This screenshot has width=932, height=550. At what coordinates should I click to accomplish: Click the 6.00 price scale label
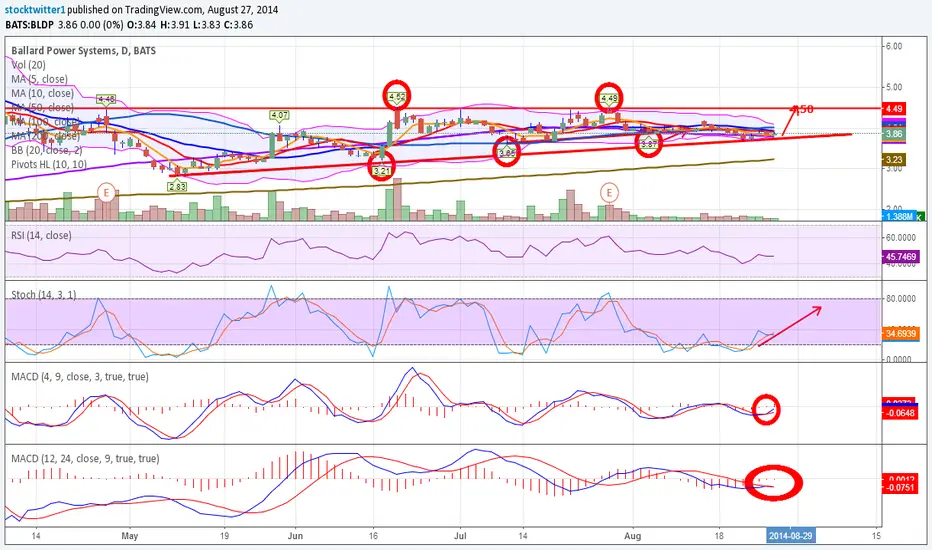tap(894, 46)
